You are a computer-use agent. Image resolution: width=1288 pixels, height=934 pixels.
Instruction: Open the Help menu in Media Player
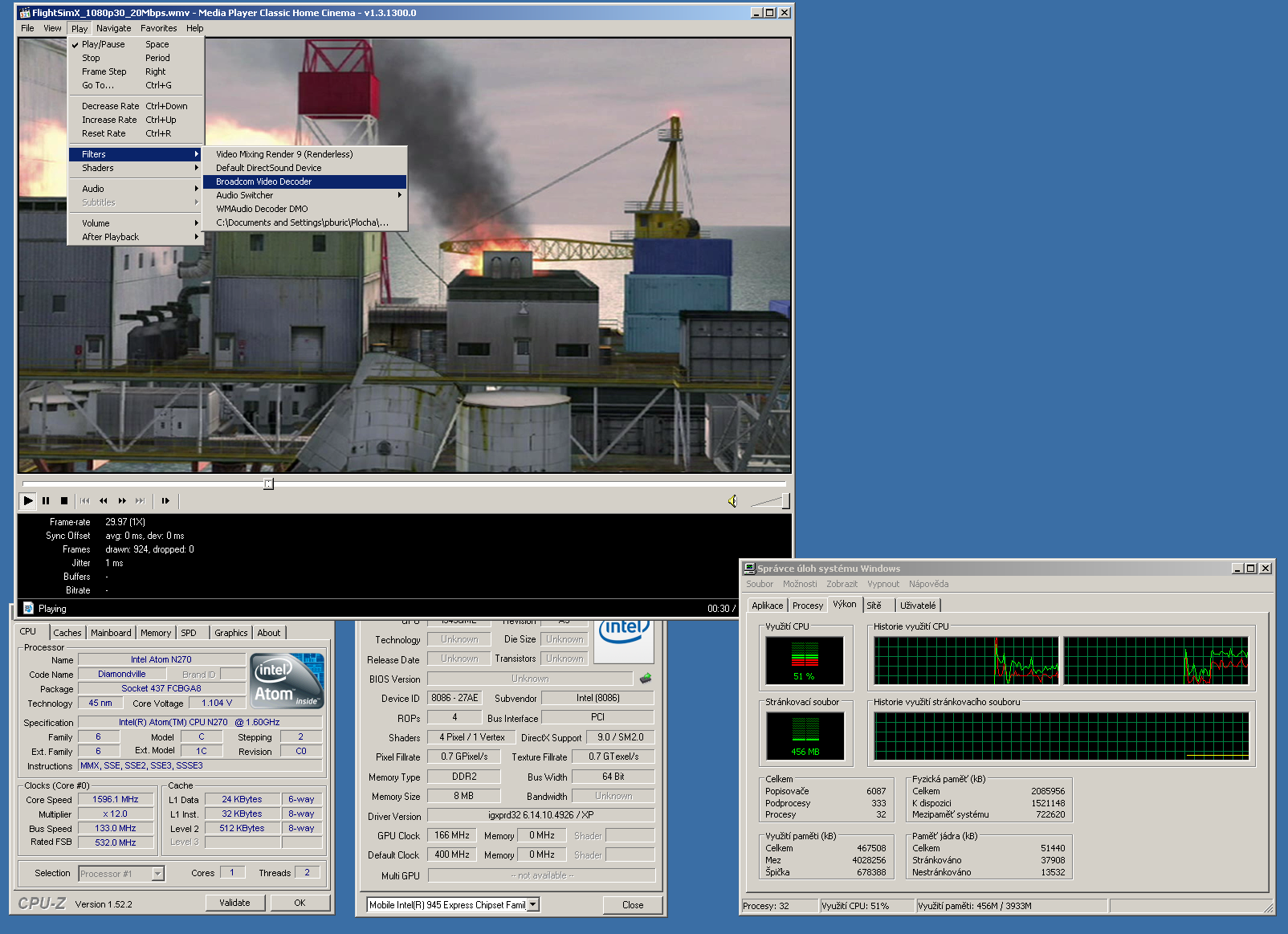pos(195,28)
